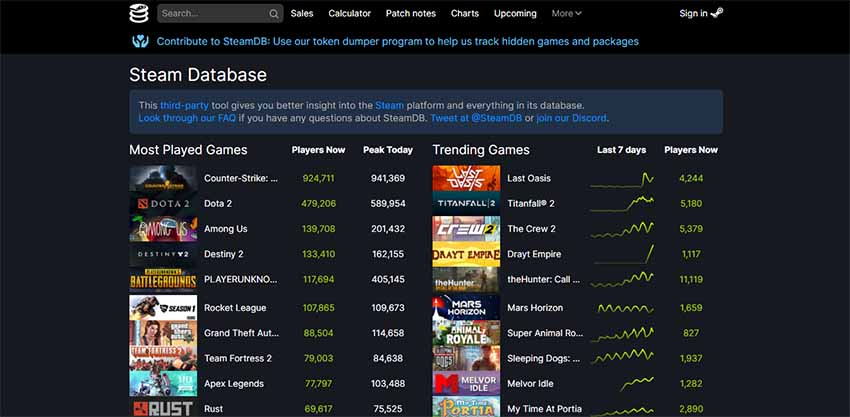The width and height of the screenshot is (850, 417).
Task: Click the SteamDB logo icon
Action: 139,14
